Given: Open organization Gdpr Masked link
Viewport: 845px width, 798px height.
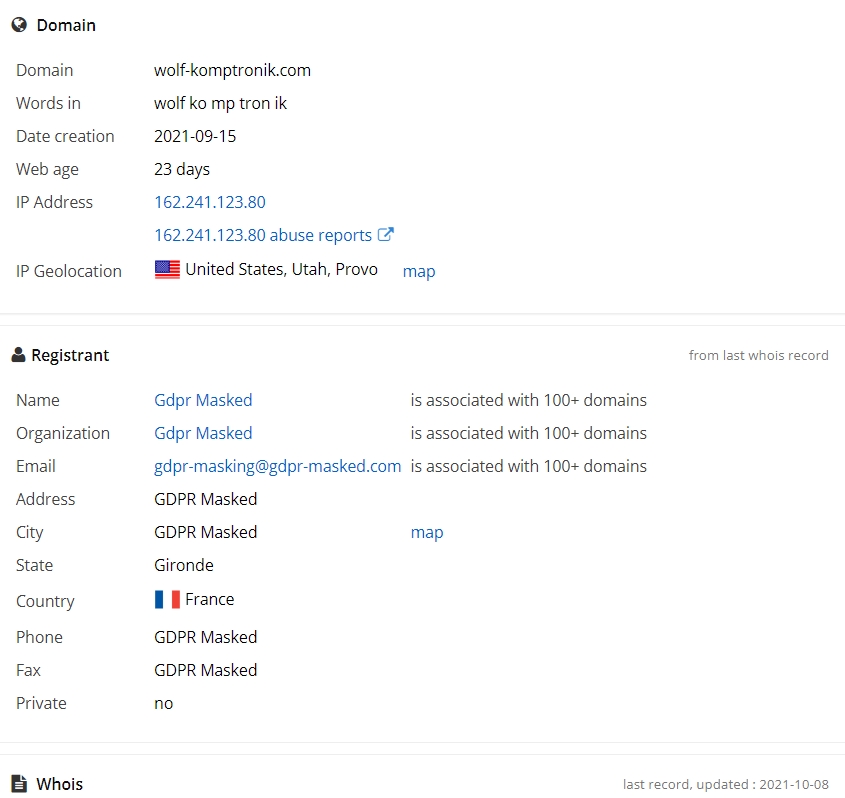Looking at the screenshot, I should [x=203, y=433].
